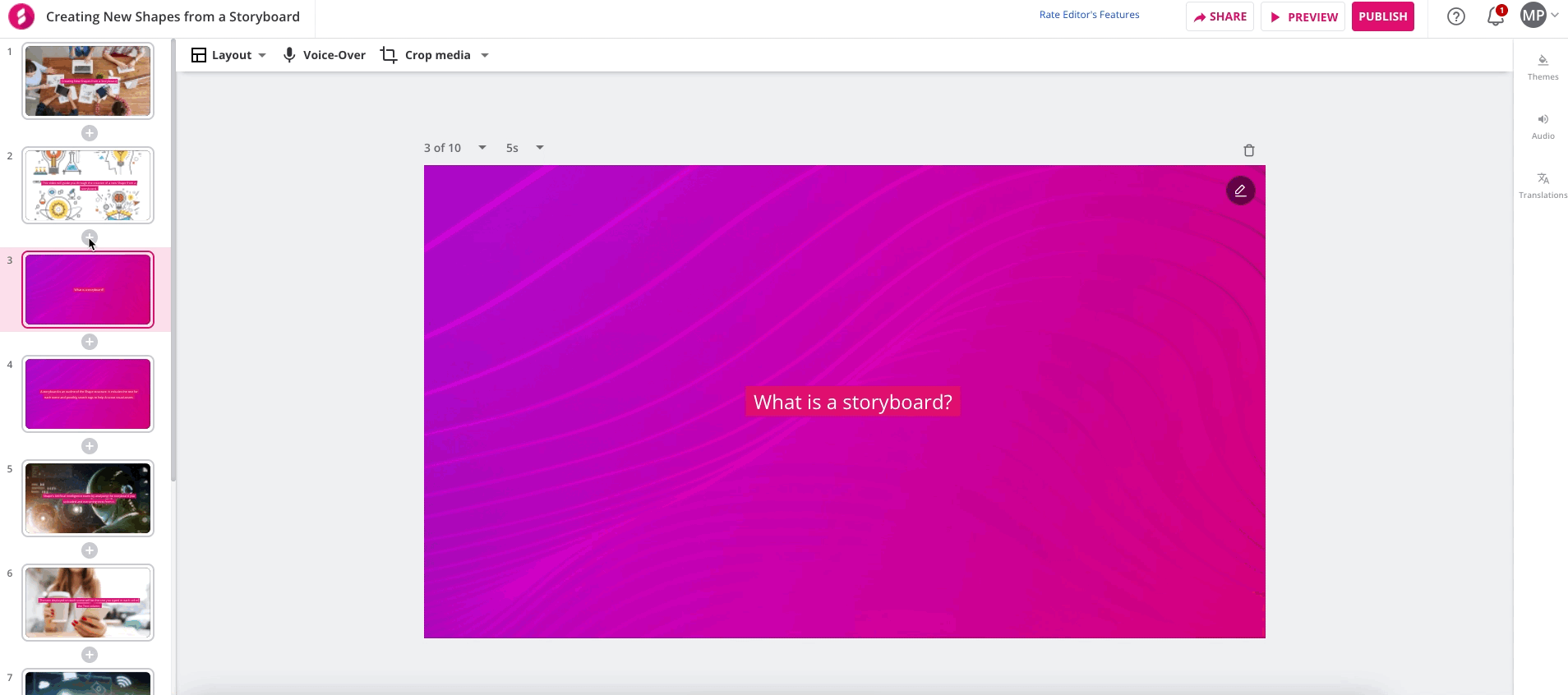
Task: Open the Layout dropdown
Action: click(228, 55)
